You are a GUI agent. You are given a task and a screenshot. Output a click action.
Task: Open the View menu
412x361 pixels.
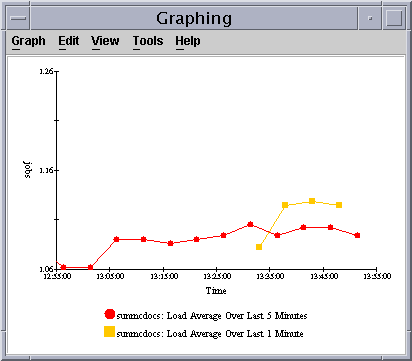tap(105, 41)
